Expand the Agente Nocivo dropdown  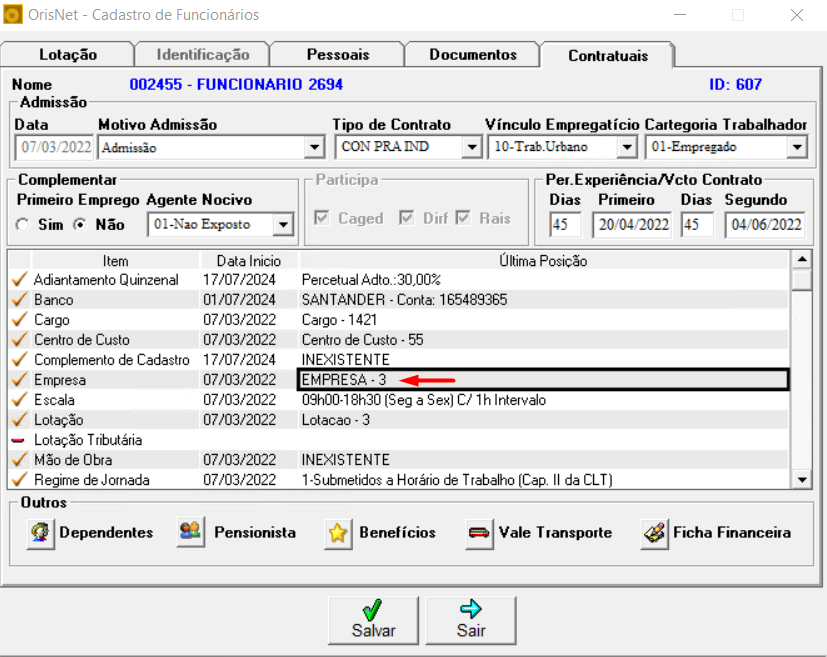[x=283, y=225]
